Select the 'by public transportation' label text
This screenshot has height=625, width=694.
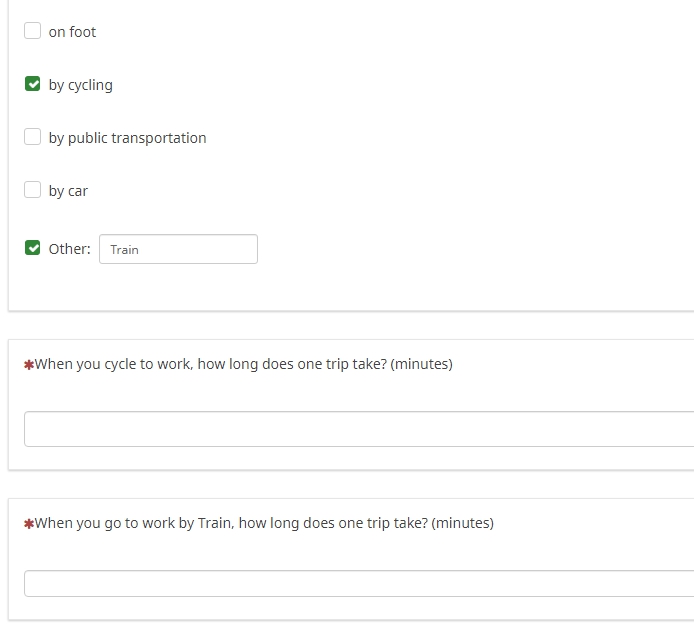click(127, 138)
